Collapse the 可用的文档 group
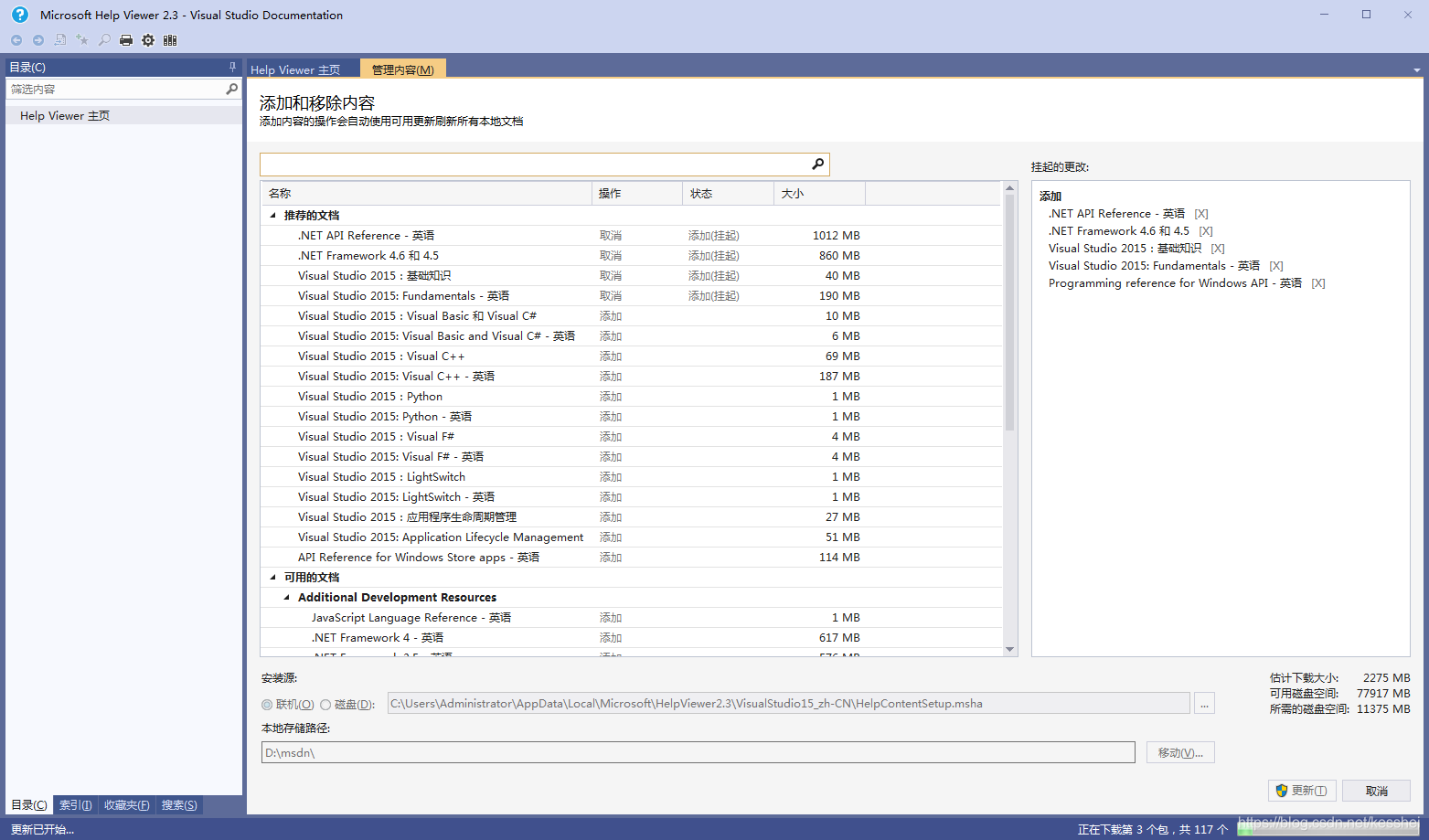The height and width of the screenshot is (840, 1429). (x=272, y=578)
